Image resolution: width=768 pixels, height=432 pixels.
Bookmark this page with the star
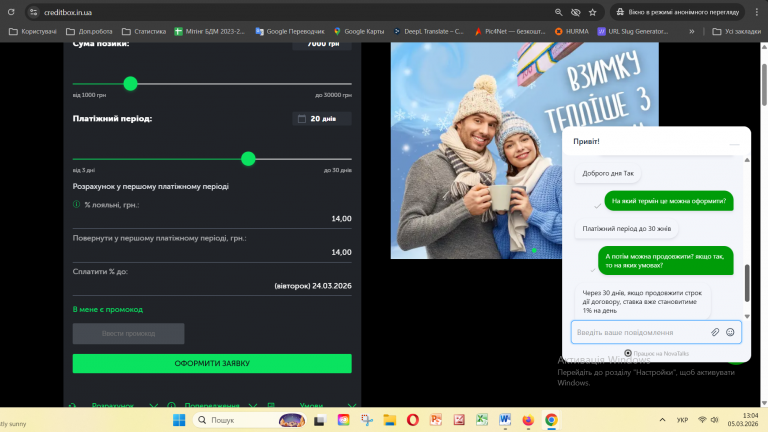click(593, 12)
